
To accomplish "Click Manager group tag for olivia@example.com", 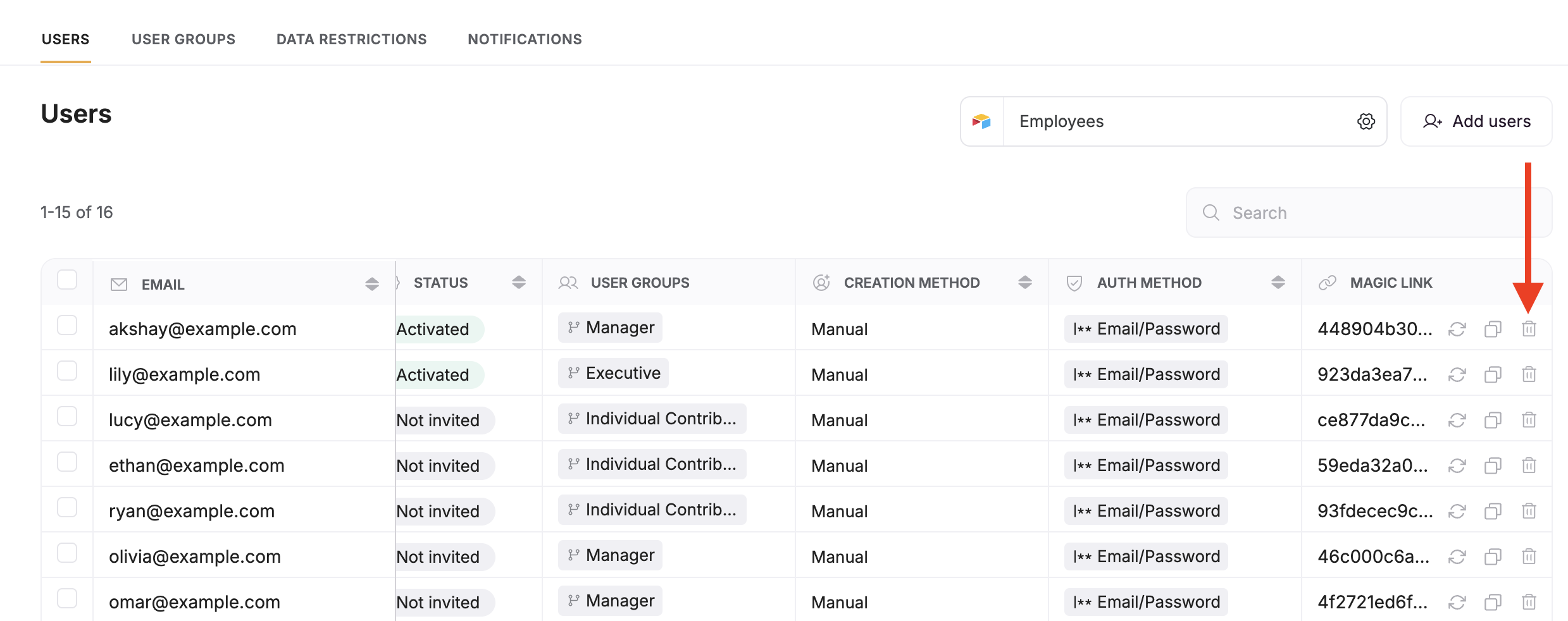I will click(610, 555).
